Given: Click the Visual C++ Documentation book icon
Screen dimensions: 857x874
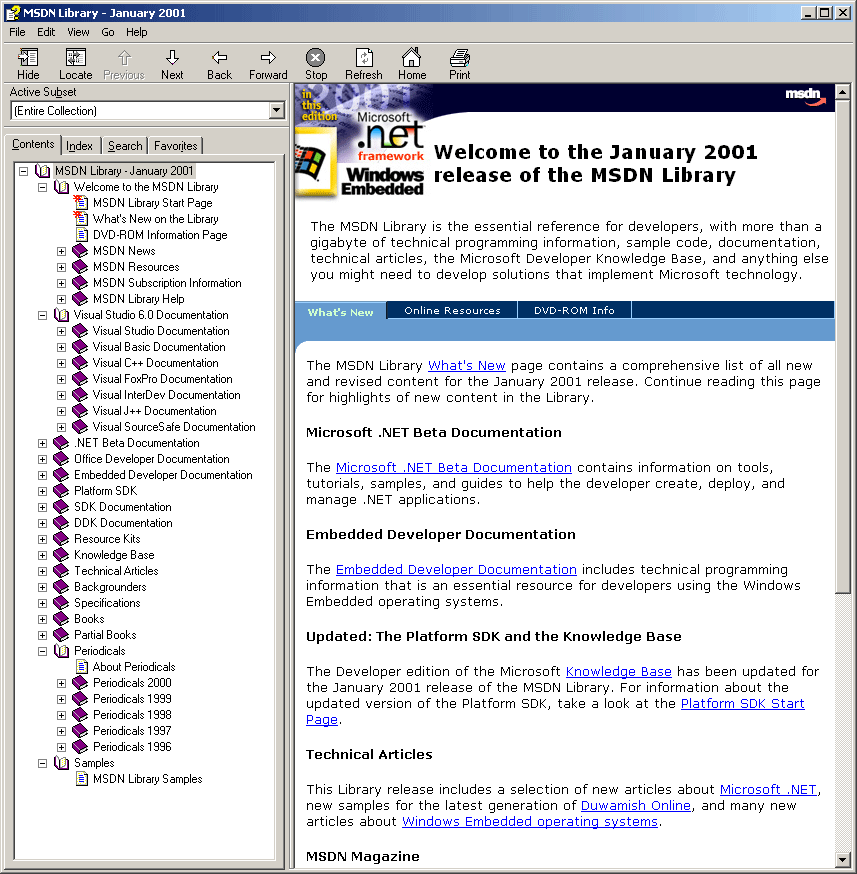Looking at the screenshot, I should [80, 363].
